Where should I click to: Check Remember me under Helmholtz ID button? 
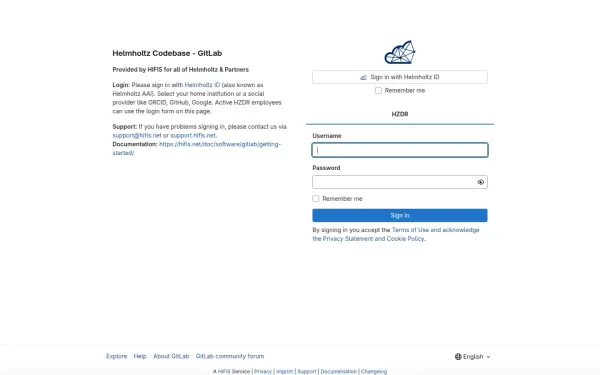point(378,90)
